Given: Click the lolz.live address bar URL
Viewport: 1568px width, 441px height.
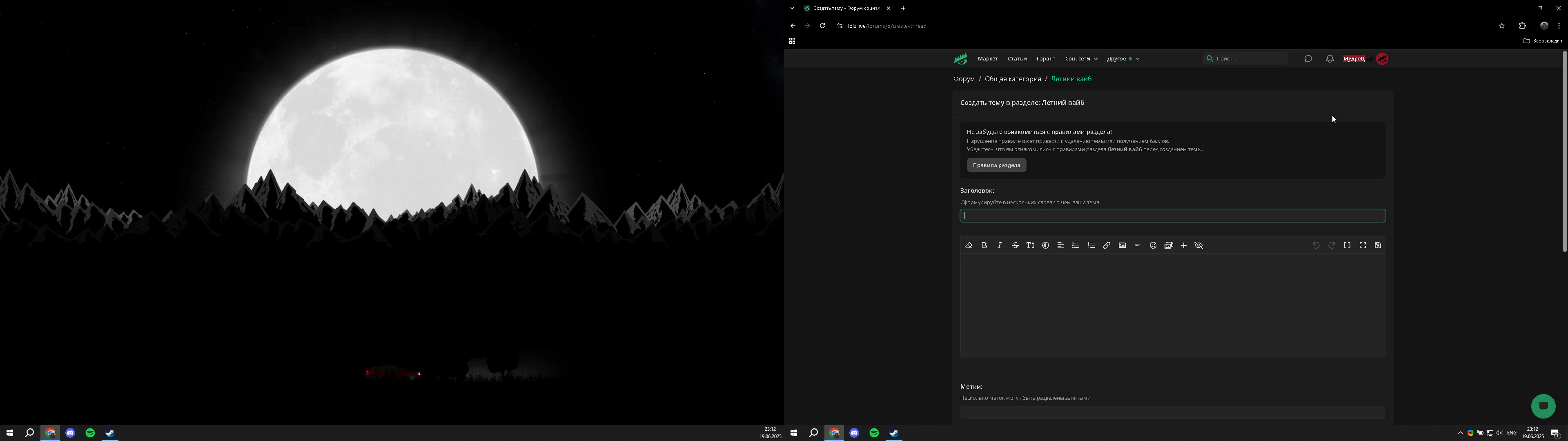Looking at the screenshot, I should (x=887, y=26).
